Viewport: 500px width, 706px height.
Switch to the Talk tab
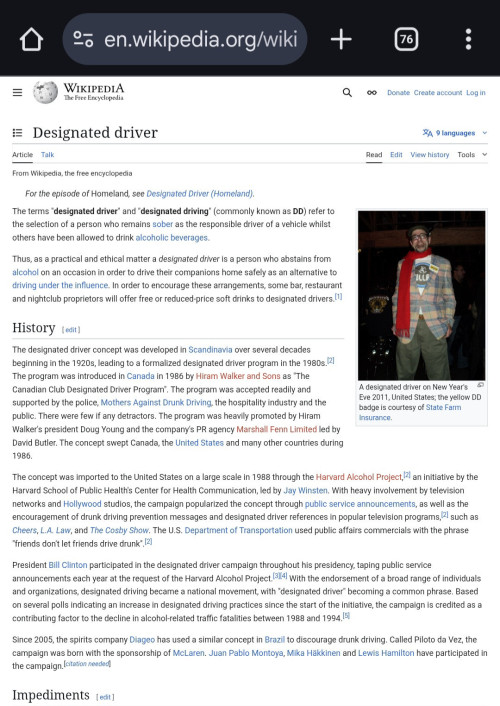(x=47, y=154)
